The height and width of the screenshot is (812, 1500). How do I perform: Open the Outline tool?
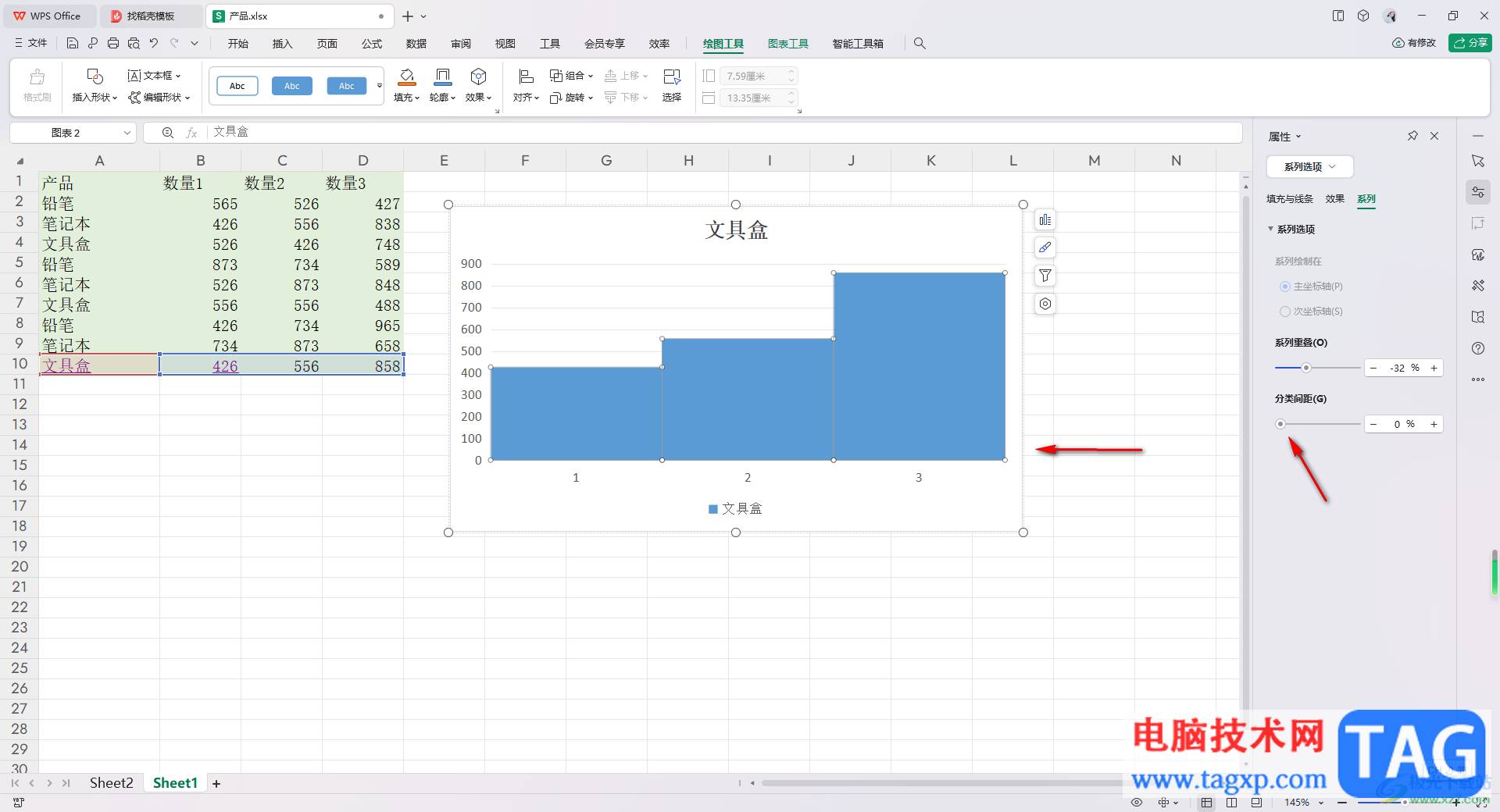coord(442,85)
